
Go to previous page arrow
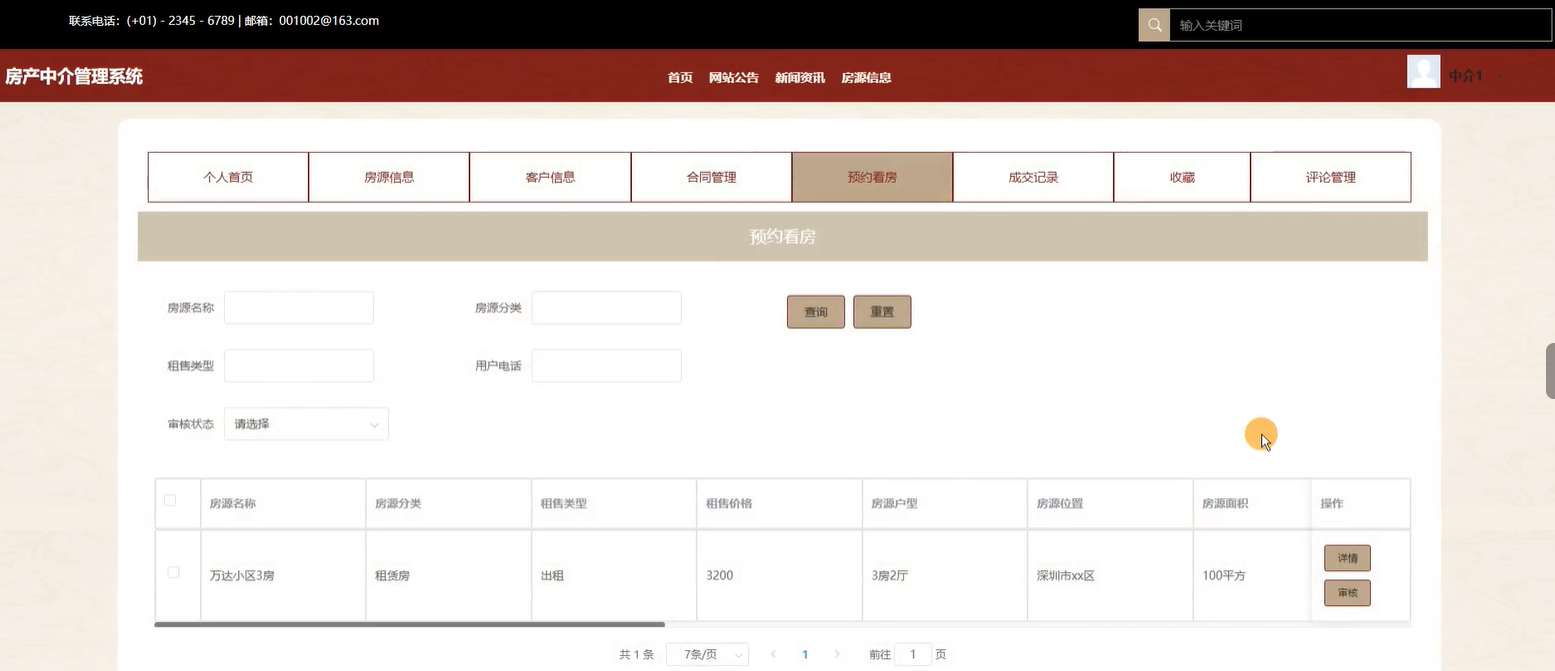pyautogui.click(x=773, y=655)
